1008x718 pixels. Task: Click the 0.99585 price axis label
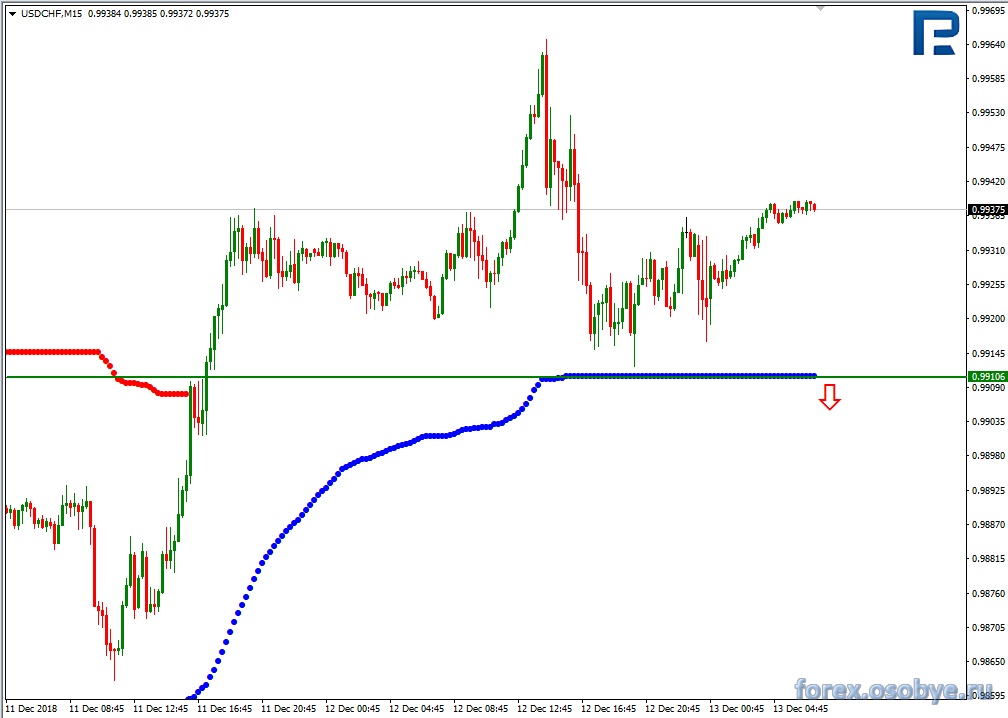pyautogui.click(x=989, y=78)
